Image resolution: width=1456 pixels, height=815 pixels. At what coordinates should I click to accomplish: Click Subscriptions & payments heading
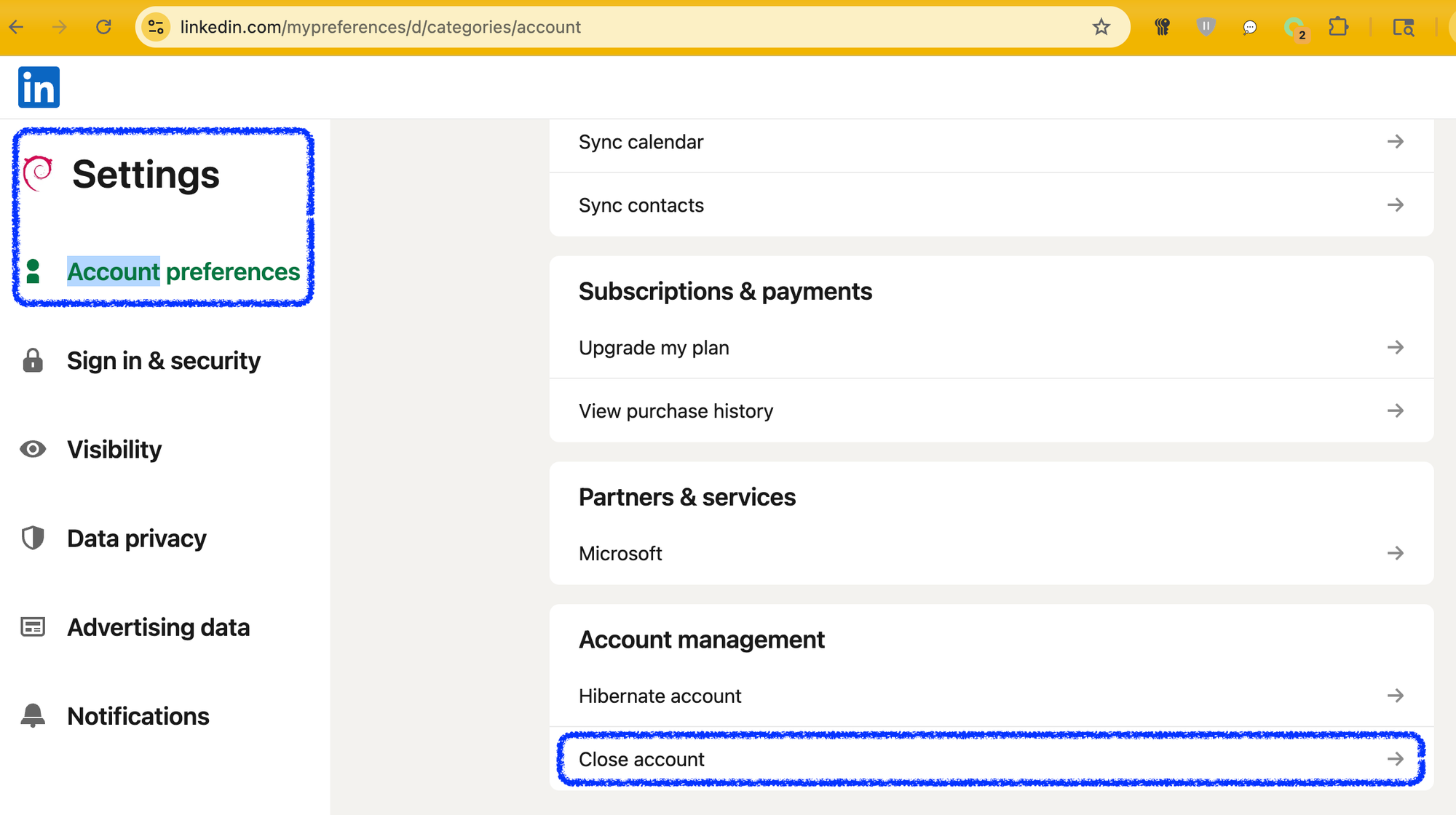[725, 291]
